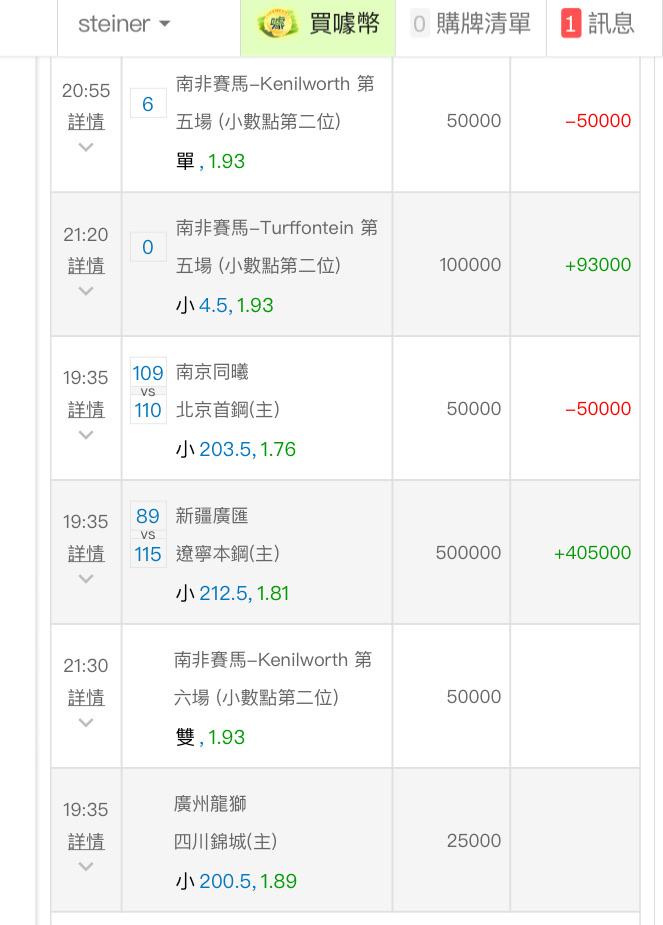Click score box 110 for 北京首鋼
Viewport: 663px width, 925px height.
[148, 410]
